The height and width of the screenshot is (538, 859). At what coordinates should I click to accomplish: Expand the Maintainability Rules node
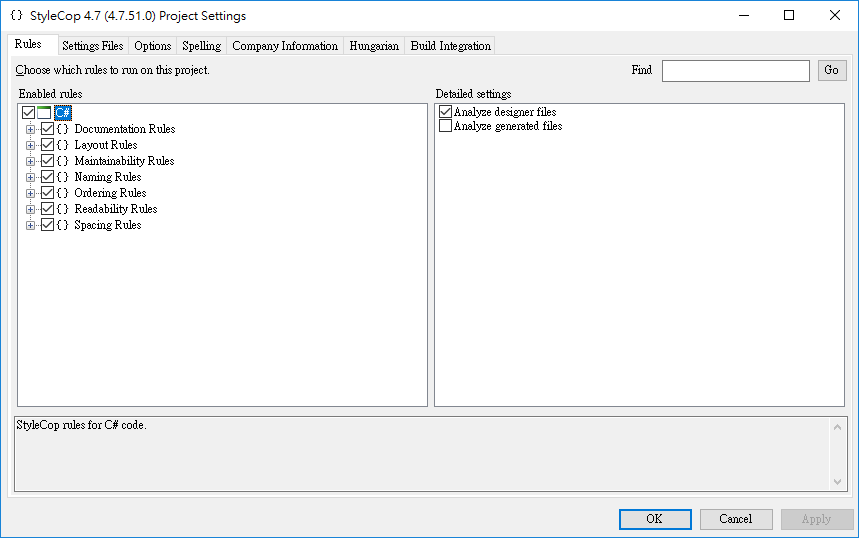click(30, 162)
